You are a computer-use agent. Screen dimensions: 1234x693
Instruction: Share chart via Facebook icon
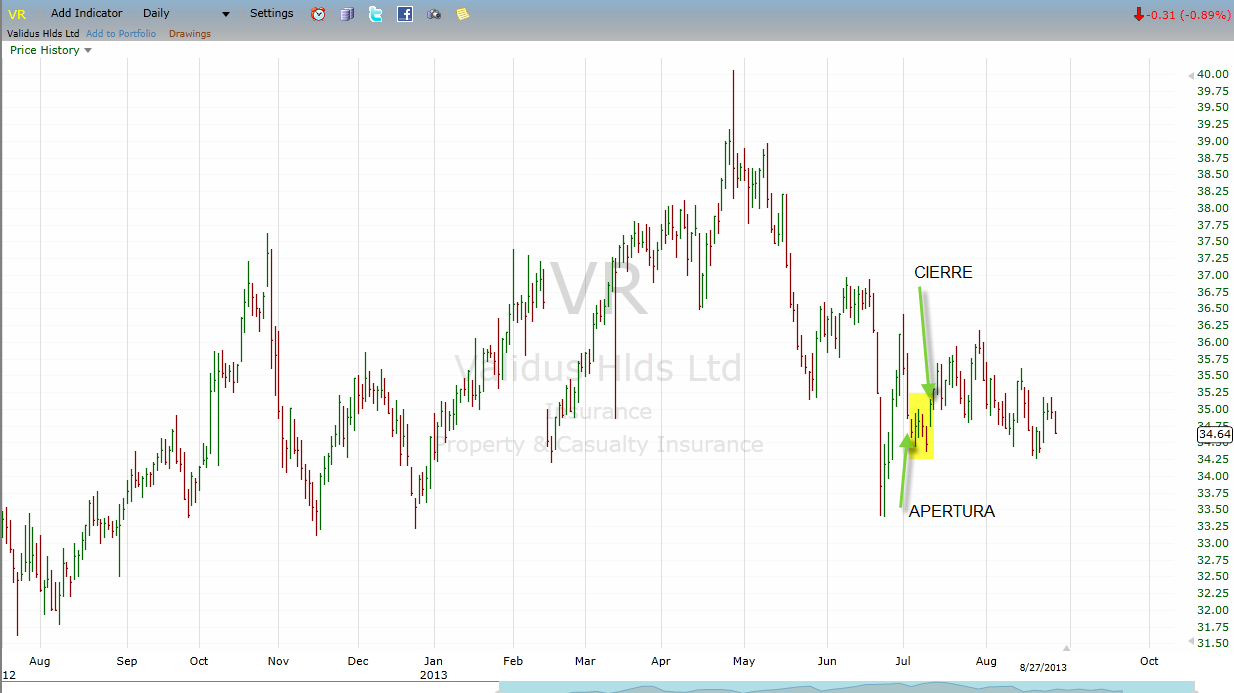(405, 14)
